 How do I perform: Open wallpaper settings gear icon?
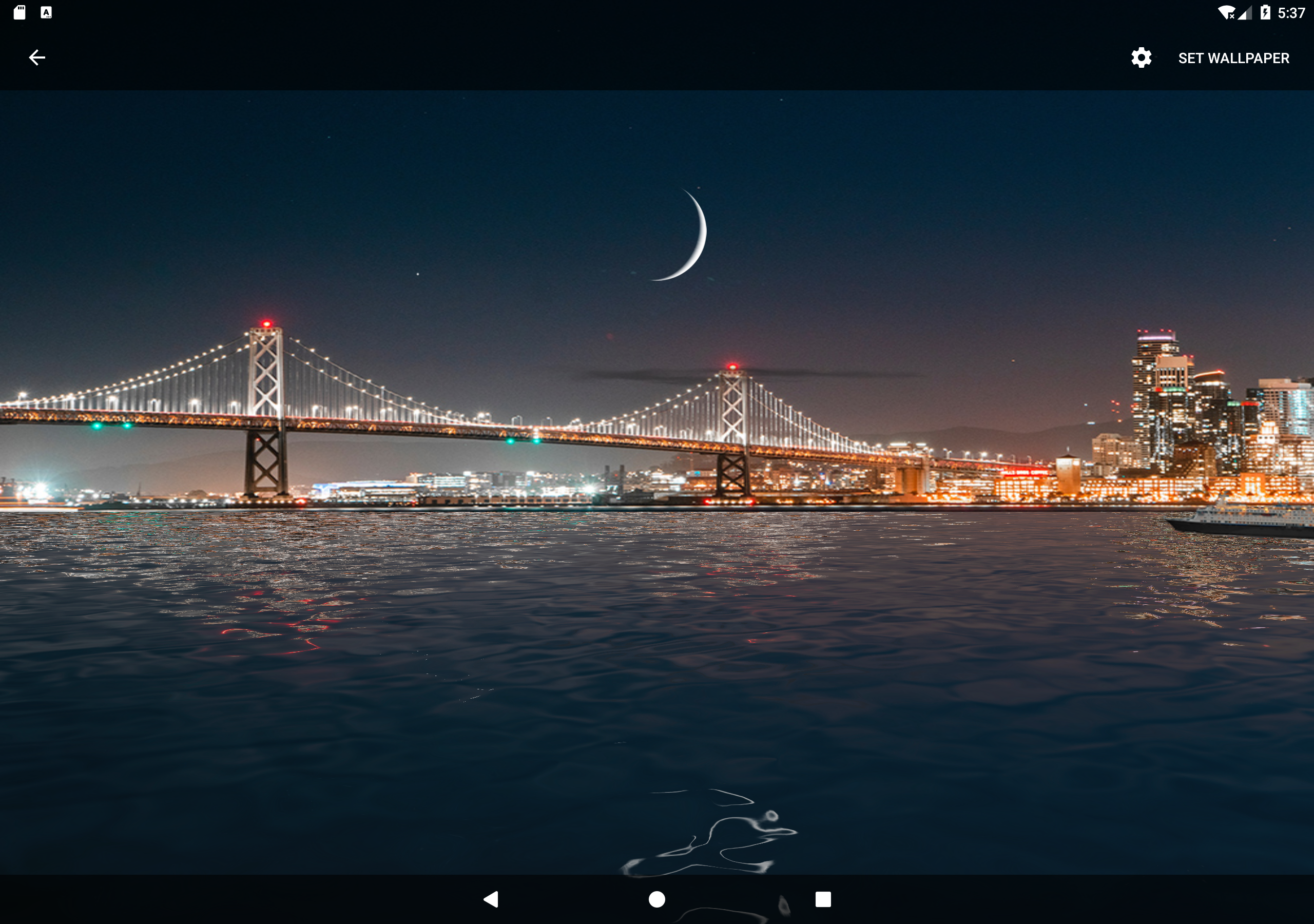[x=1141, y=58]
